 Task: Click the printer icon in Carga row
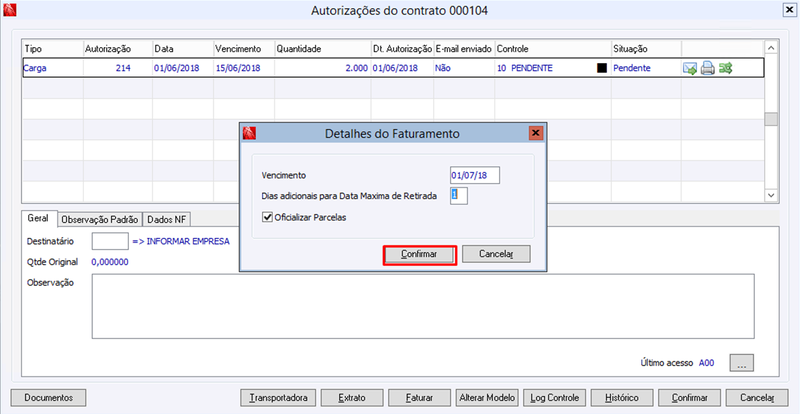point(708,68)
